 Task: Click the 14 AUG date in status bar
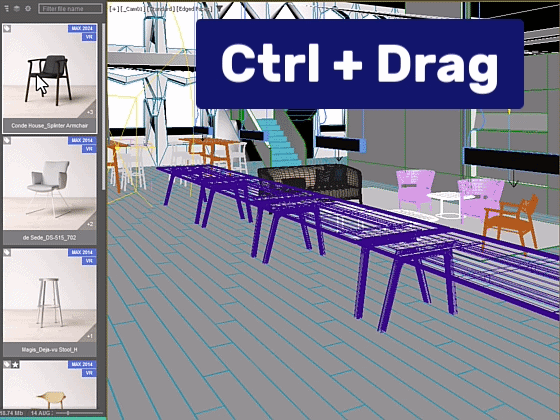click(40, 413)
